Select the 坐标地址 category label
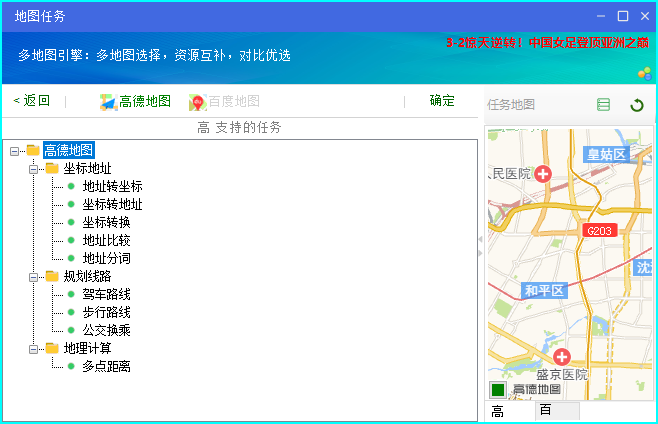 click(x=87, y=168)
